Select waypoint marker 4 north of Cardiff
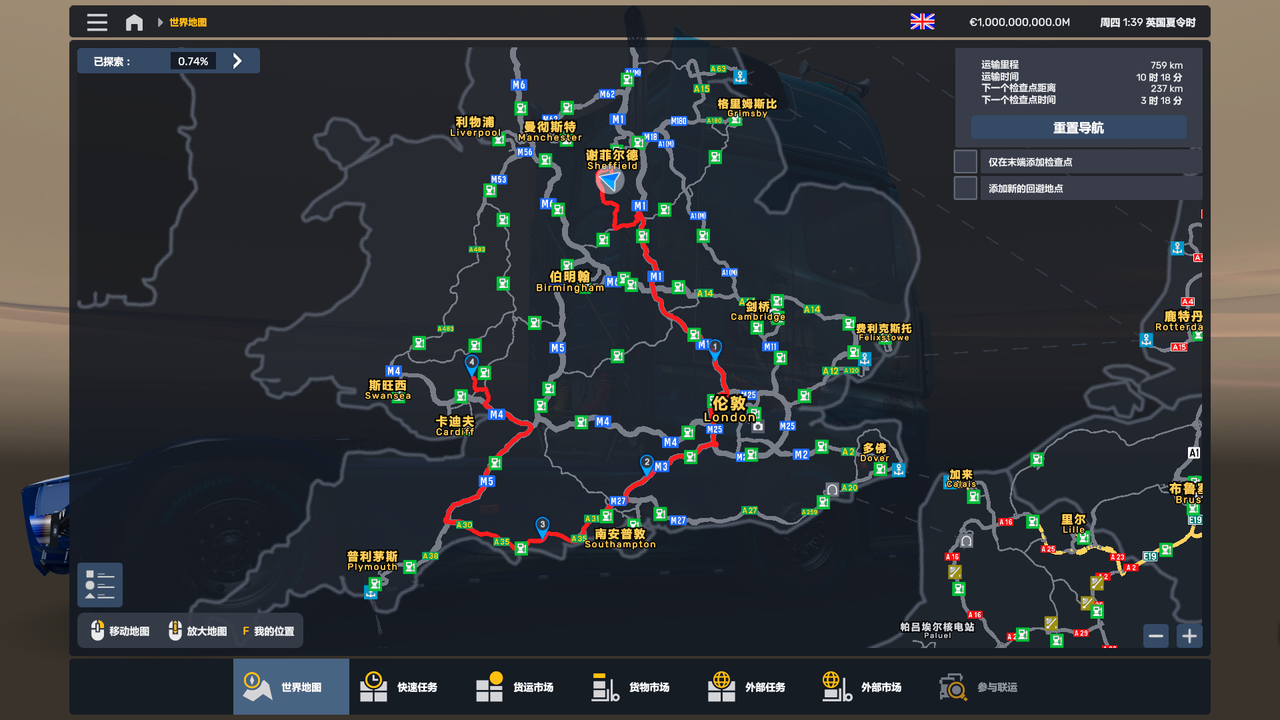This screenshot has width=1280, height=720. click(x=471, y=364)
